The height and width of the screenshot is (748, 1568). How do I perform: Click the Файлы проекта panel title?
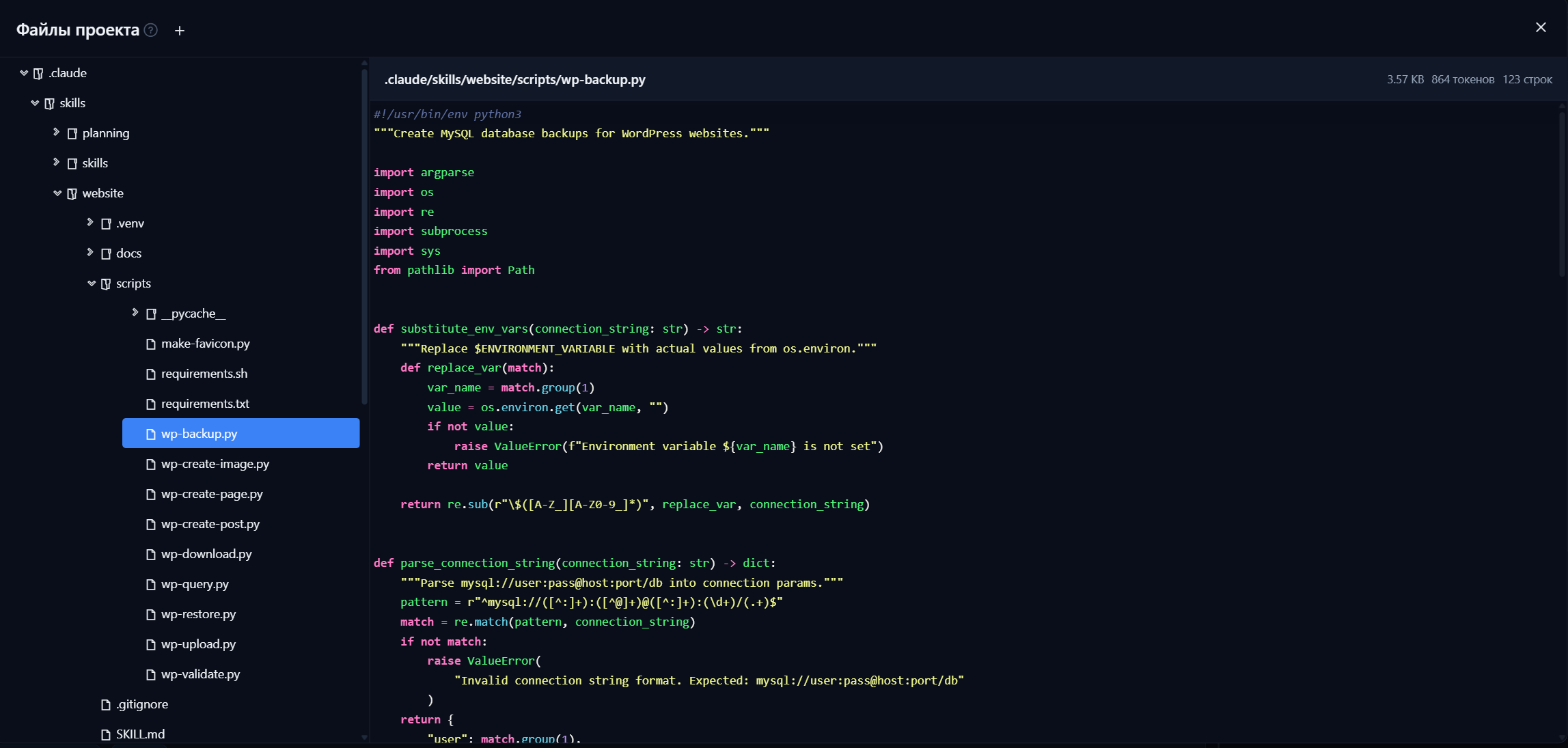click(x=78, y=30)
